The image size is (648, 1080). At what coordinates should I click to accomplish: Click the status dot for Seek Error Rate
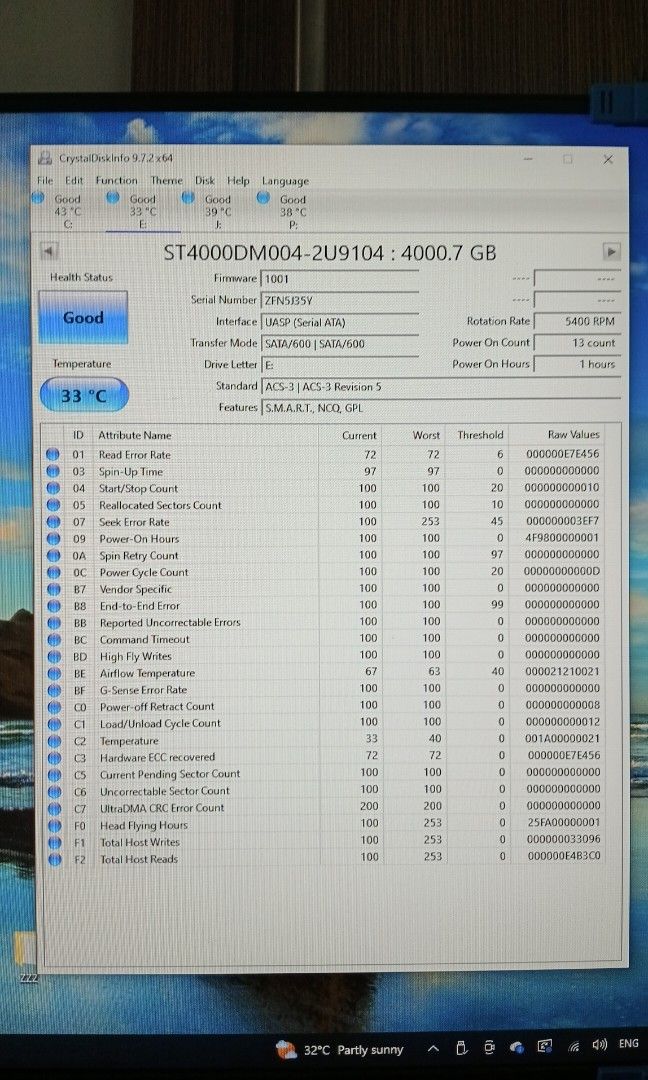tap(52, 522)
